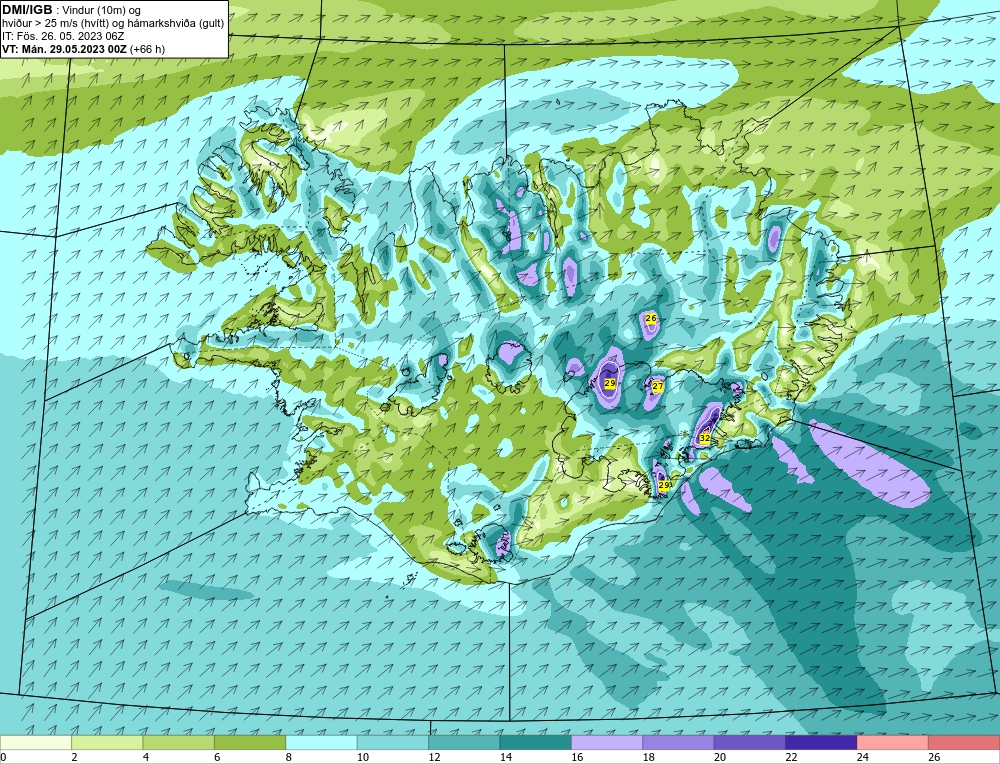1000x764 pixels.
Task: Click the legend scale number 16
Action: tap(577, 757)
